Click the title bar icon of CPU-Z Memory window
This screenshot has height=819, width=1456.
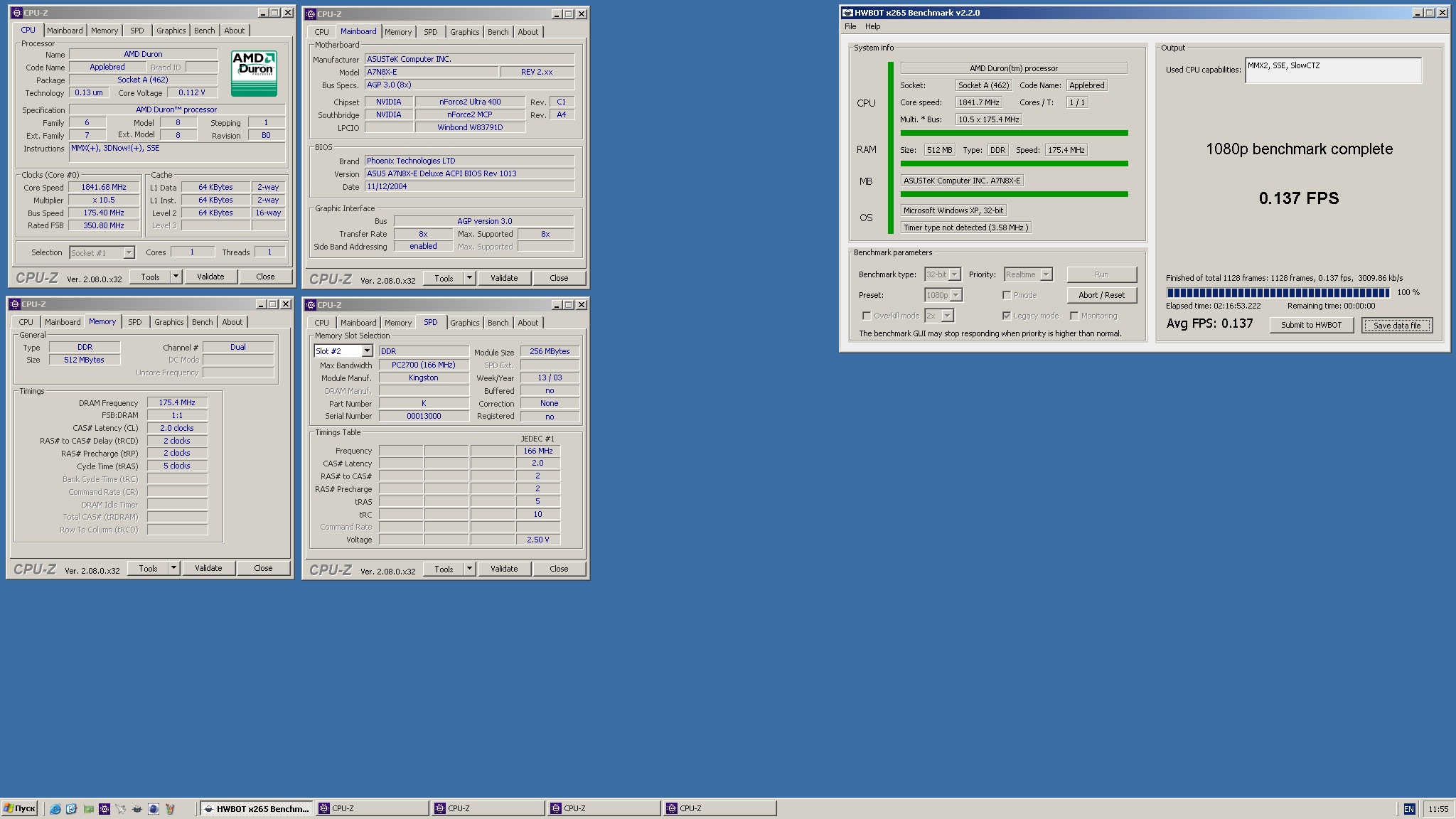pos(15,304)
